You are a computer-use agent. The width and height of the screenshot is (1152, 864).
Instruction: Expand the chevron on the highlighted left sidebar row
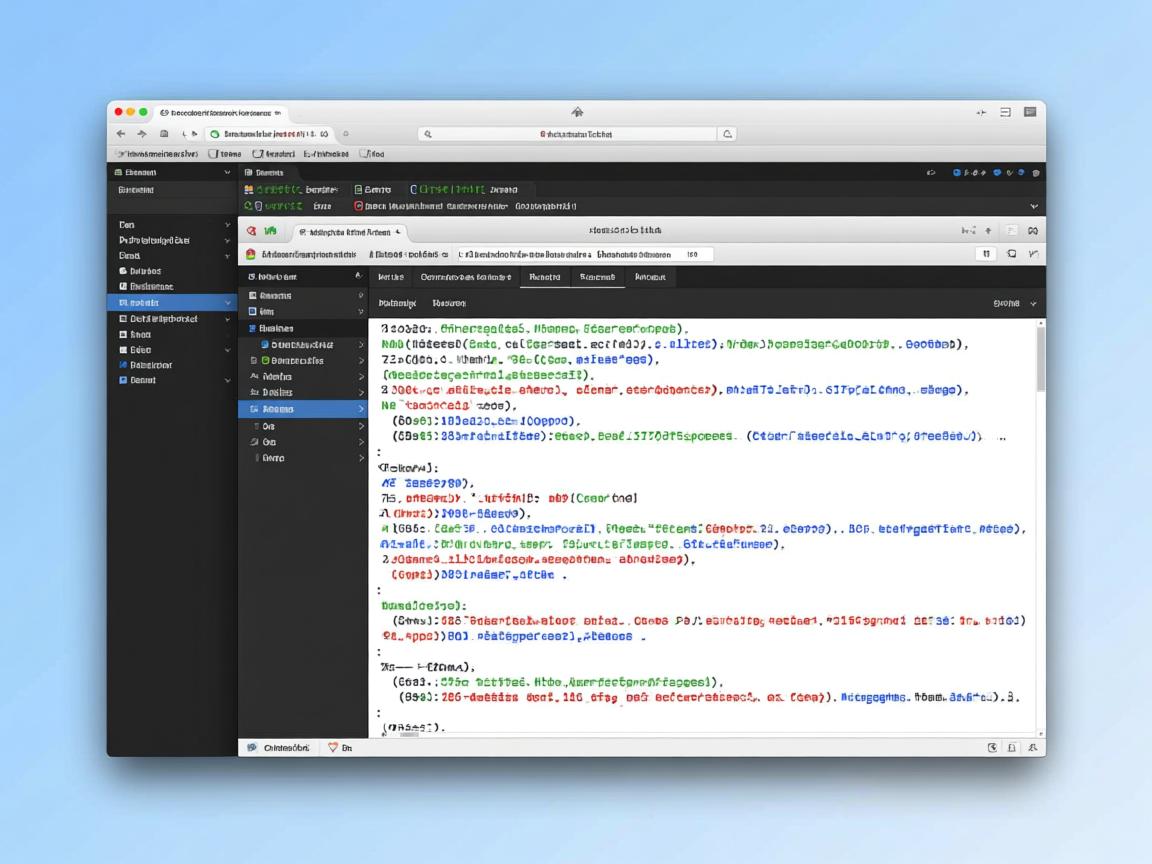228,302
